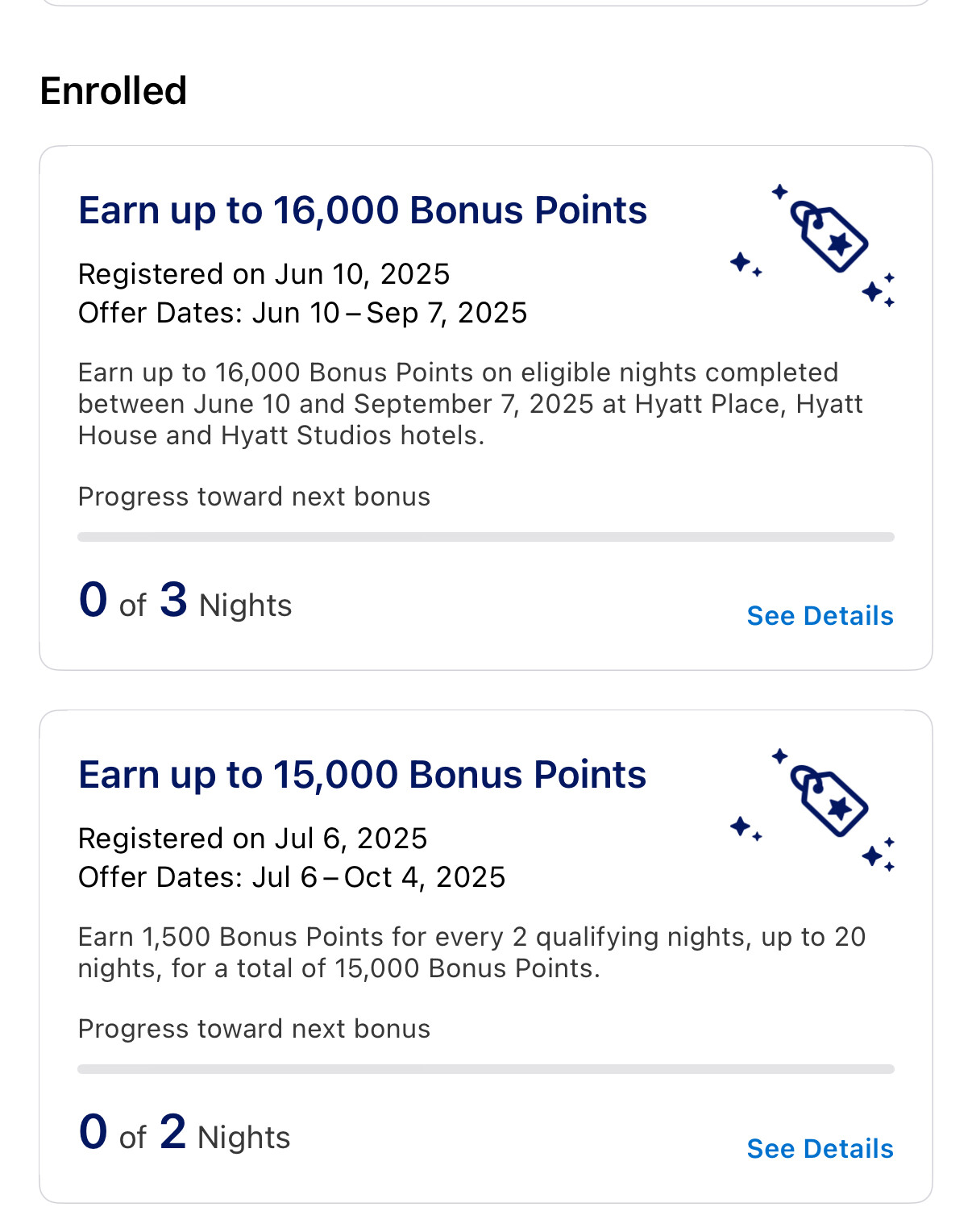Tap Registered on Jun 10, 2025 text
The image size is (972, 1232).
(264, 274)
